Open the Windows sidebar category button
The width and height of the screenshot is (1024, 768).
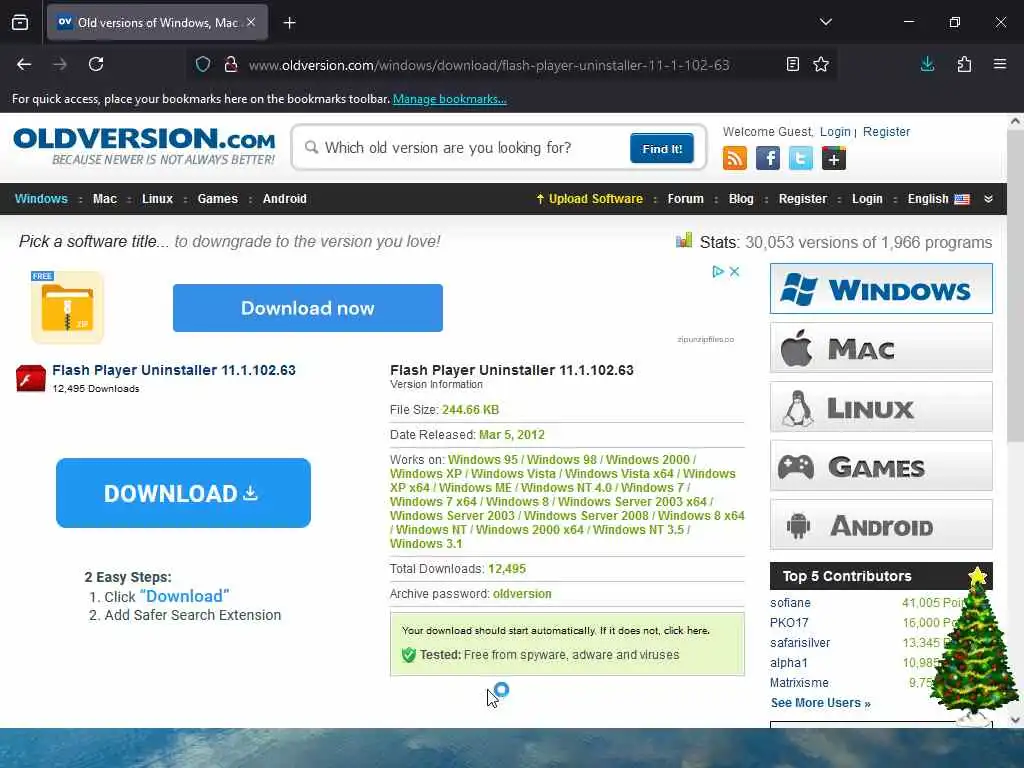(881, 289)
